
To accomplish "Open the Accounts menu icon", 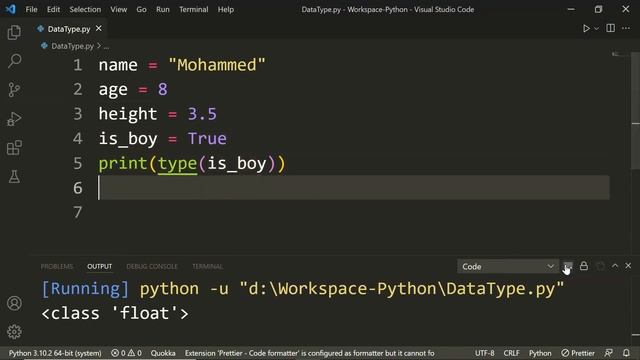I will pos(14,303).
